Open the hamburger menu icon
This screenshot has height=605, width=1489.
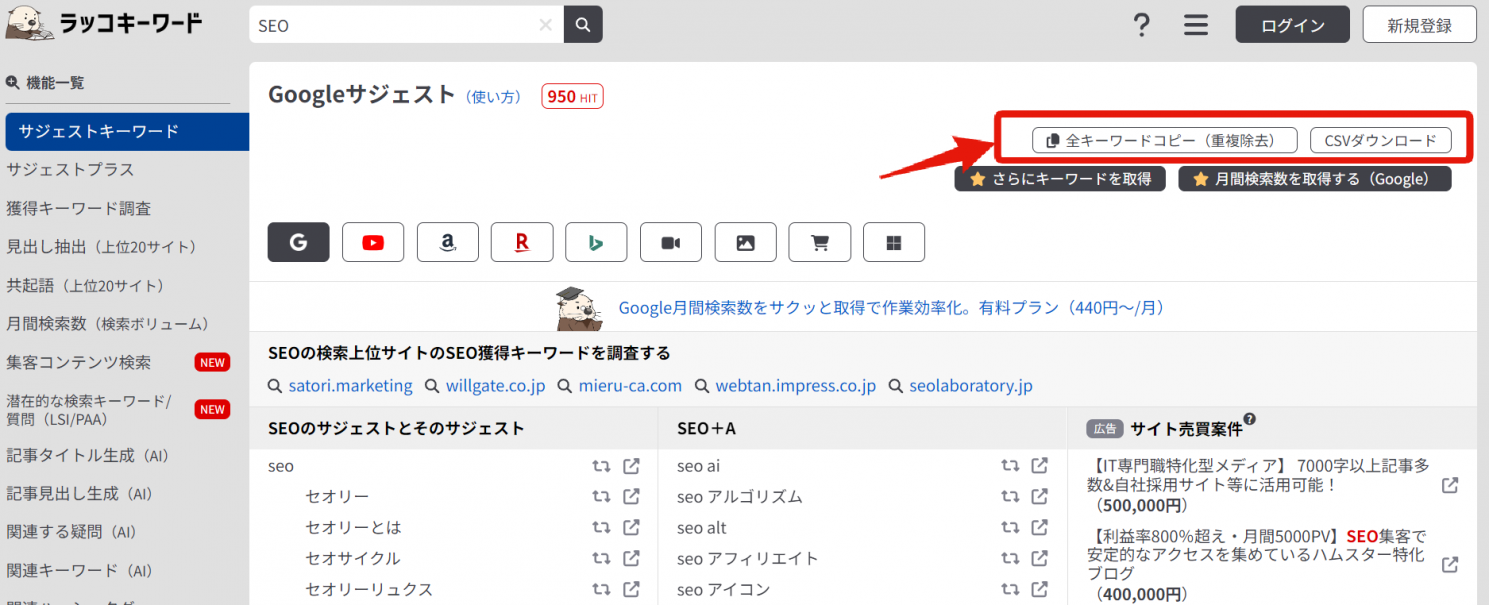pos(1195,24)
